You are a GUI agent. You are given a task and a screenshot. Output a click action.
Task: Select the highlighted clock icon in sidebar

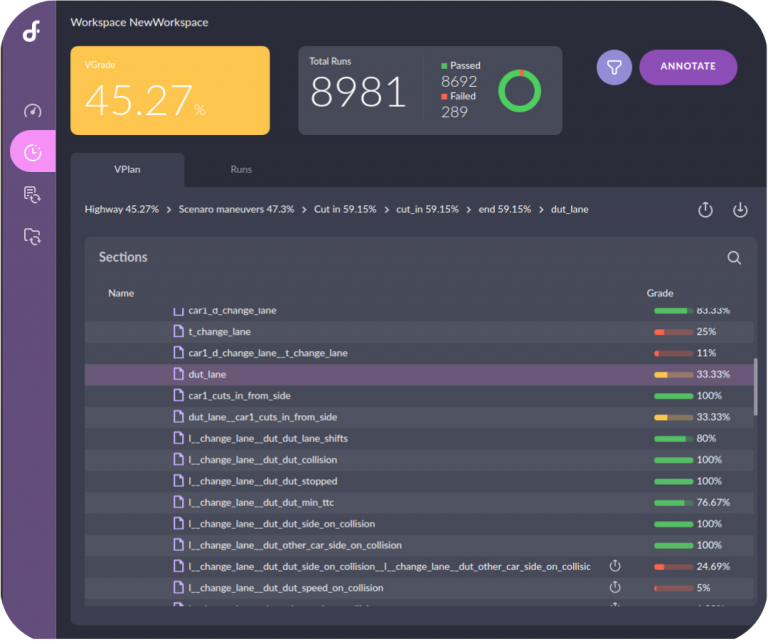coord(33,152)
